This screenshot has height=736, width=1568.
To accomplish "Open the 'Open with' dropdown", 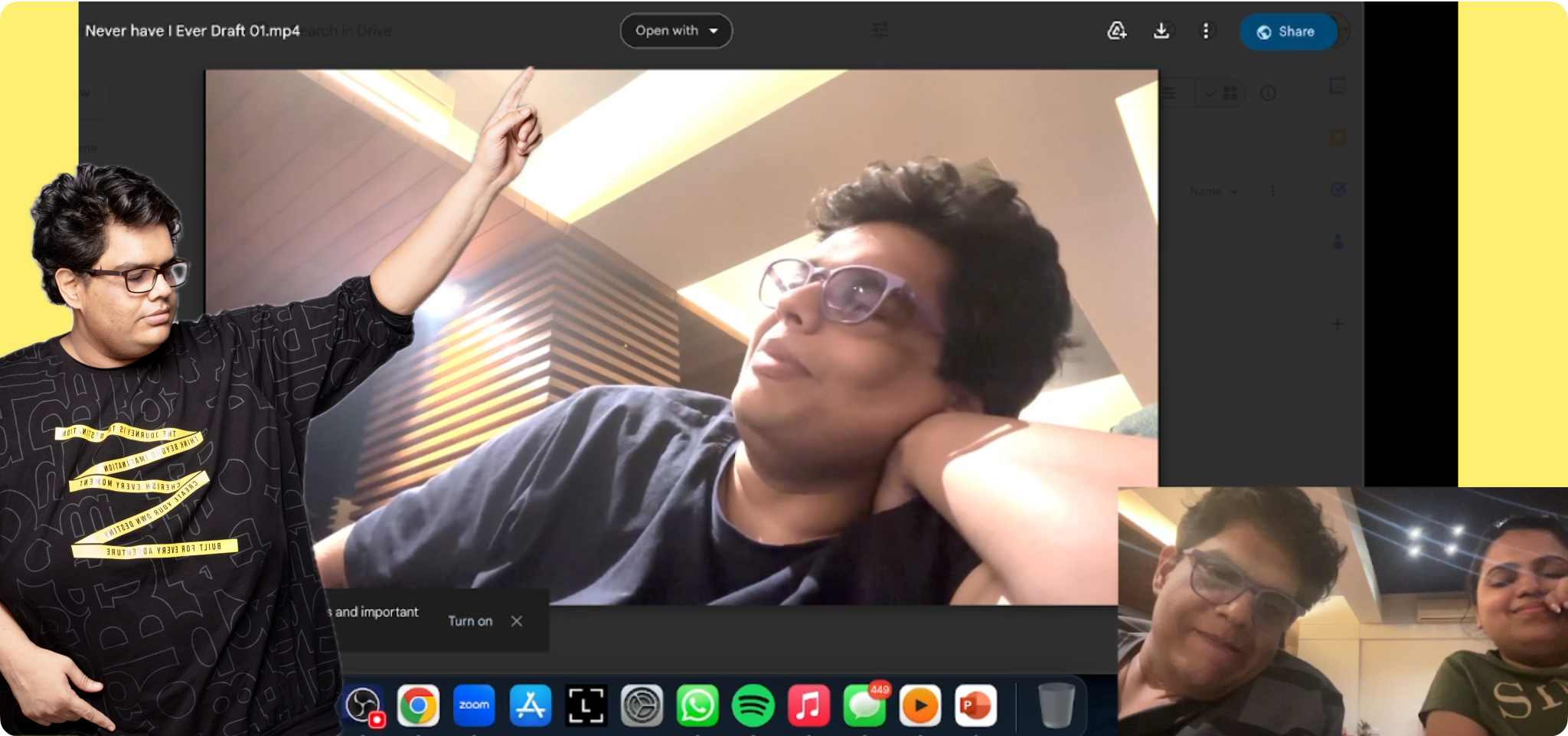I will (676, 31).
